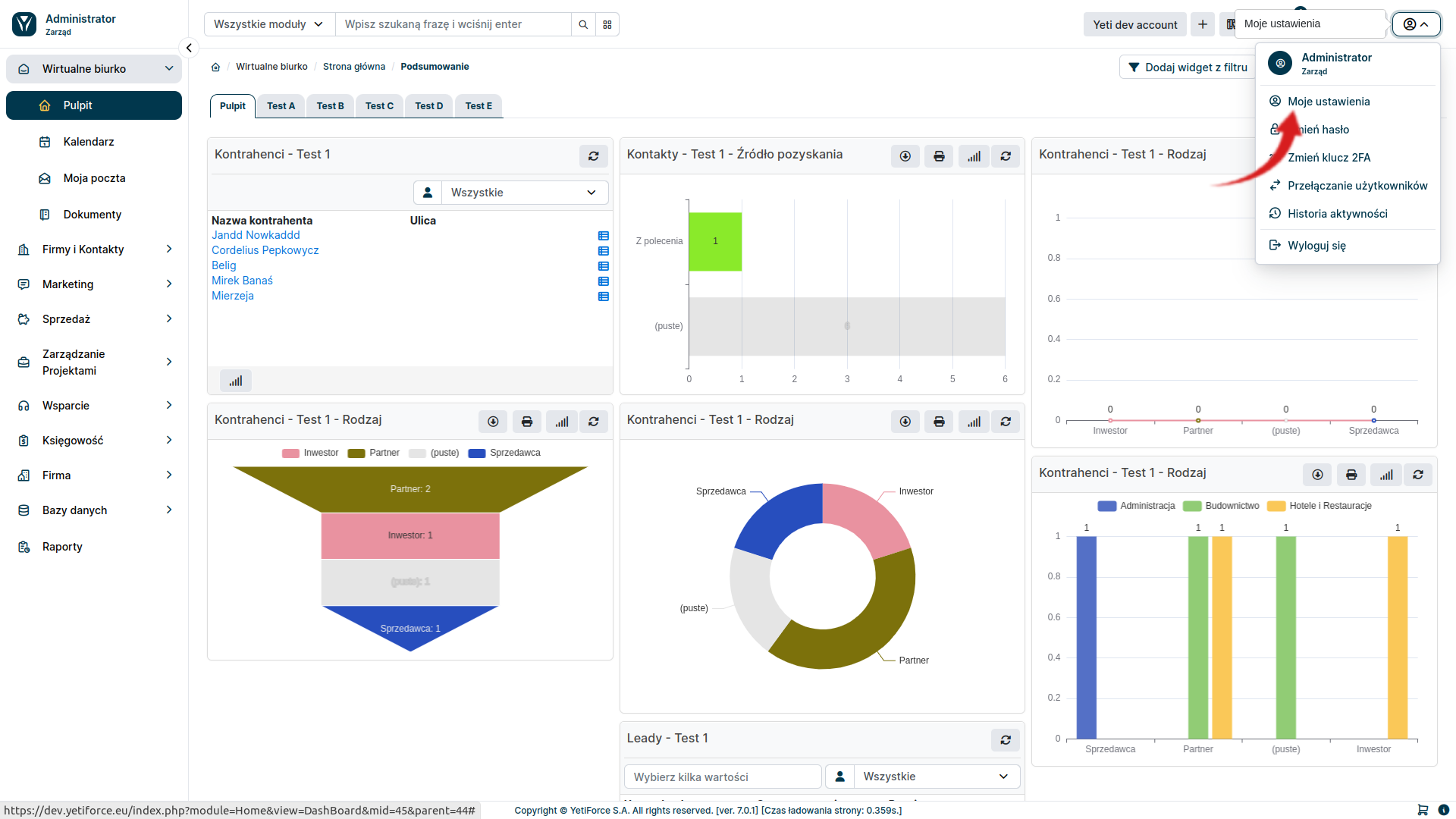Open Cordelius Pepkowycz contractor link
This screenshot has height=819, width=1456.
265,250
